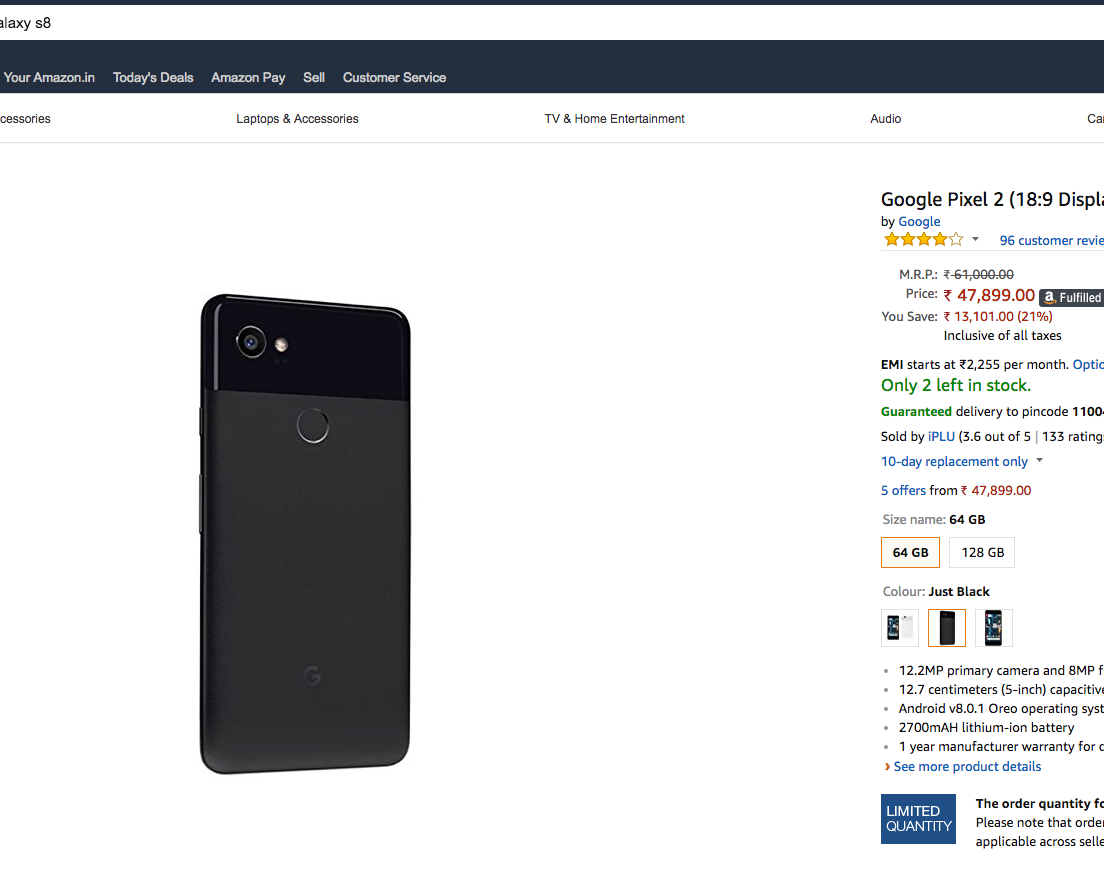Select the 64 GB size option
Screen dimensions: 1104x887
tap(910, 552)
